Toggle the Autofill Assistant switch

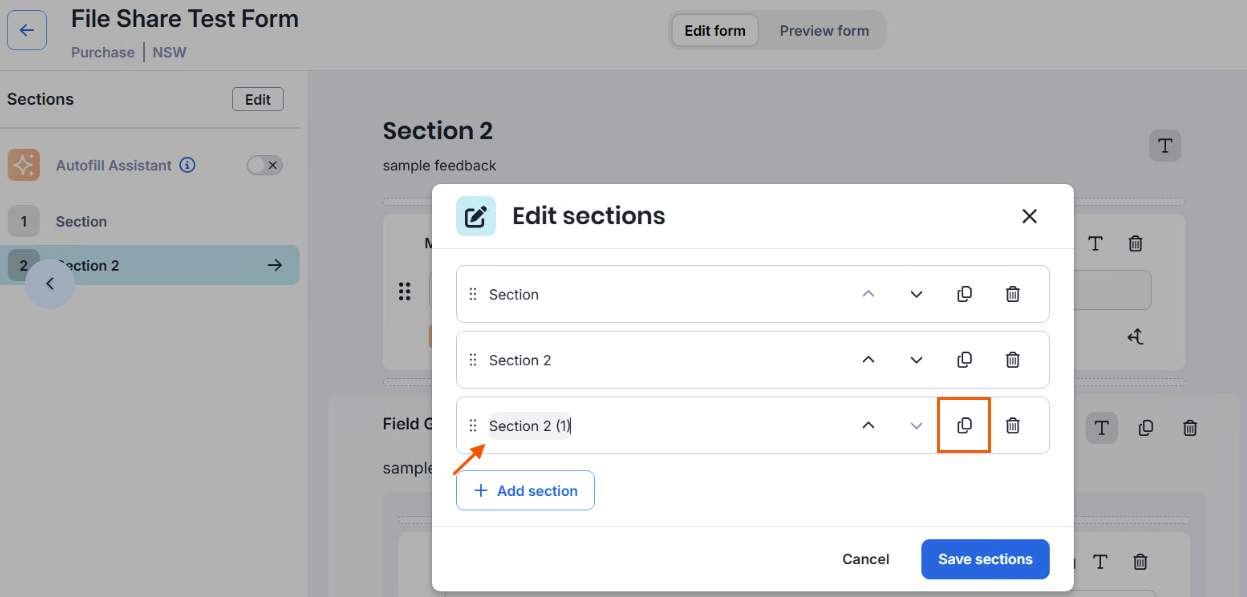click(x=265, y=165)
